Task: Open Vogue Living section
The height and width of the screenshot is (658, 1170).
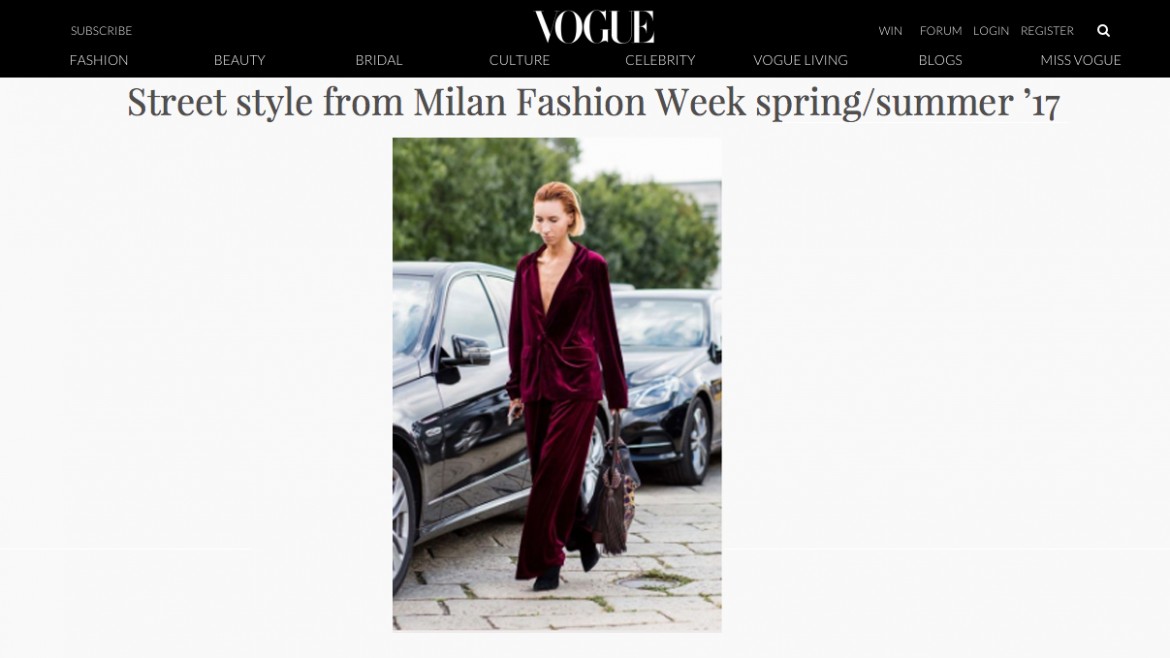Action: click(x=801, y=60)
